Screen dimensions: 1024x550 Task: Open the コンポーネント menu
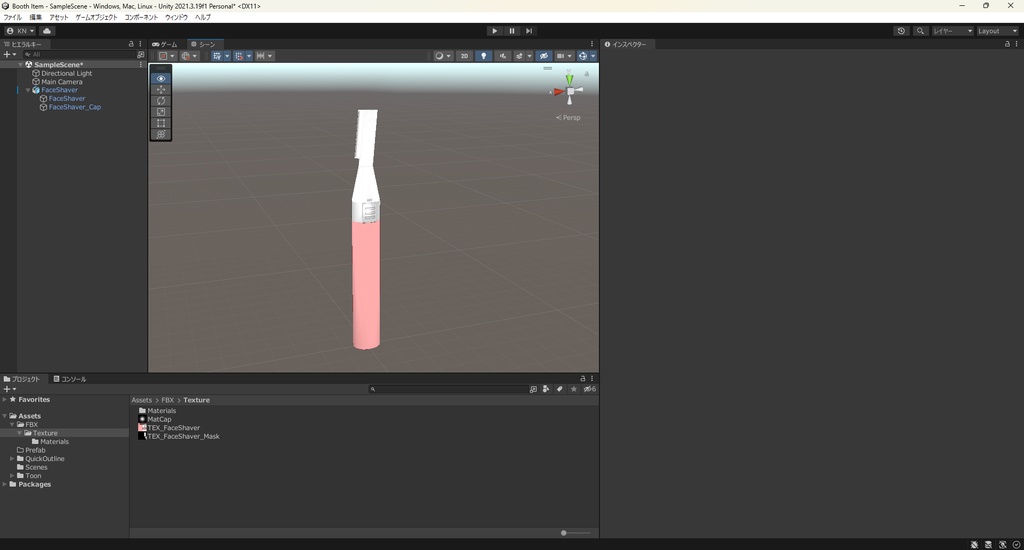coord(141,17)
